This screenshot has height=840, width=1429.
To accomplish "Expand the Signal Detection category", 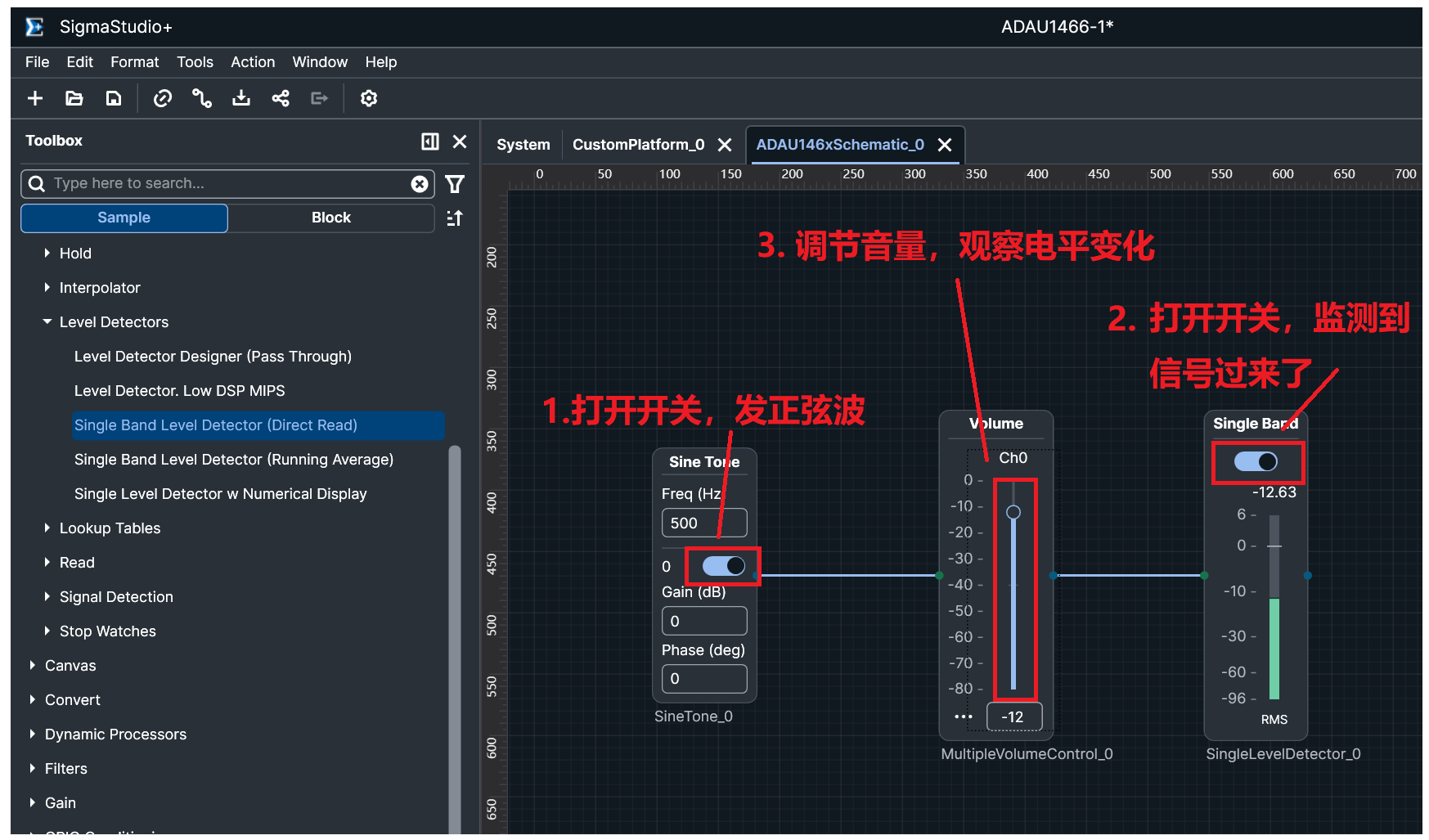I will 47,597.
